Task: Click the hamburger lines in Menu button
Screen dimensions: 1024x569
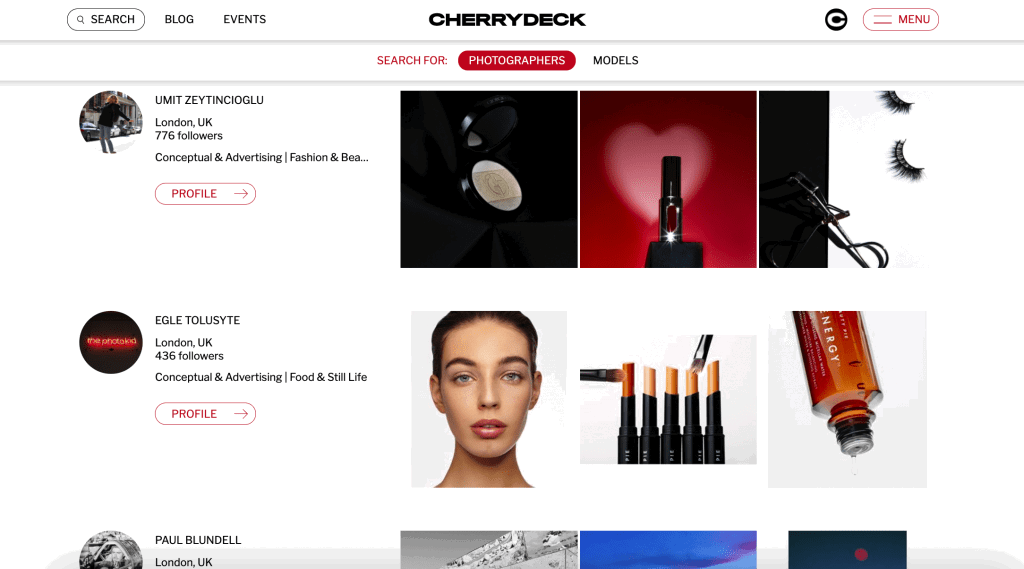Action: 883,20
